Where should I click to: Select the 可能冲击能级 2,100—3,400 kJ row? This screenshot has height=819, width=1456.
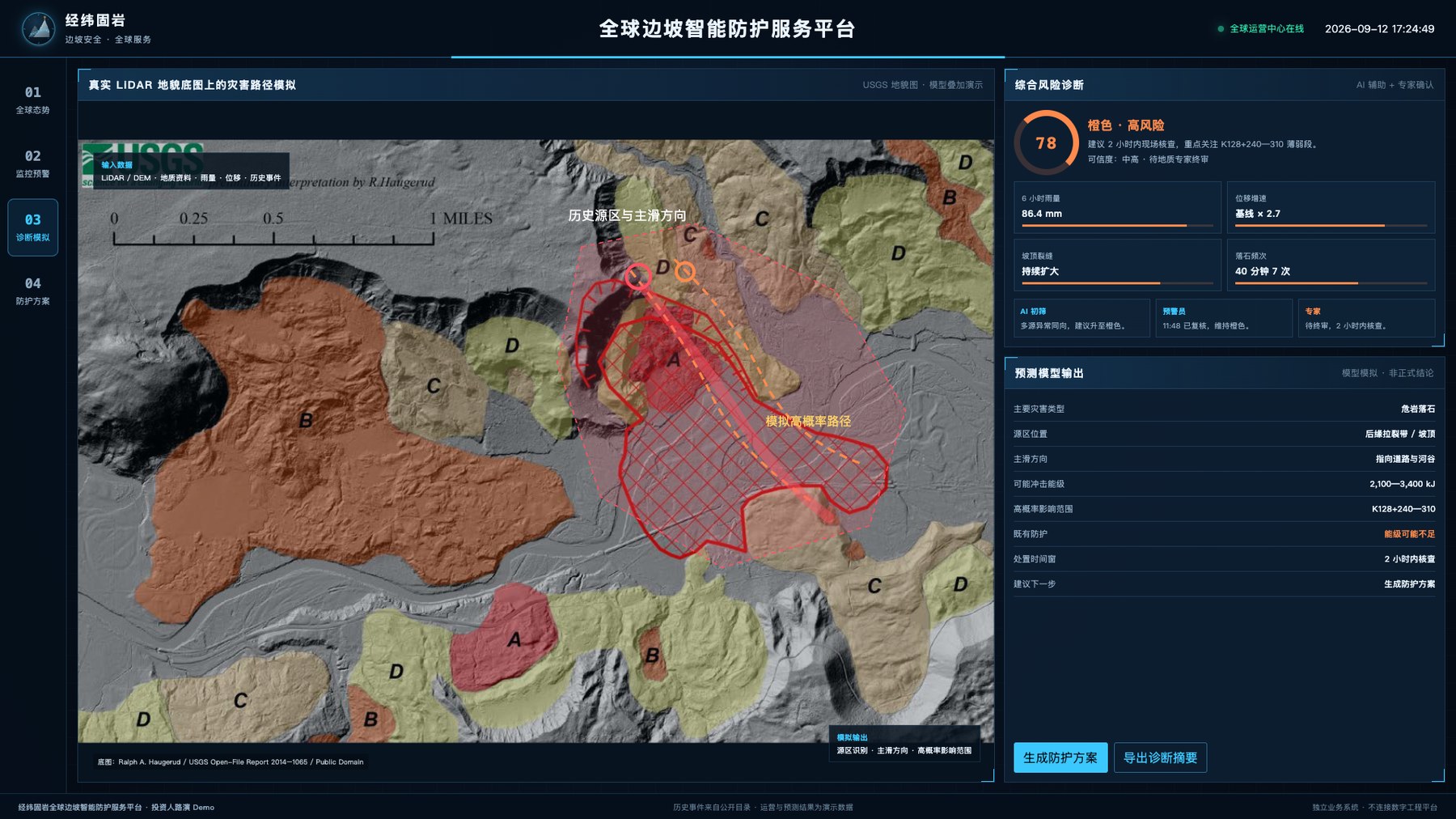click(1224, 484)
